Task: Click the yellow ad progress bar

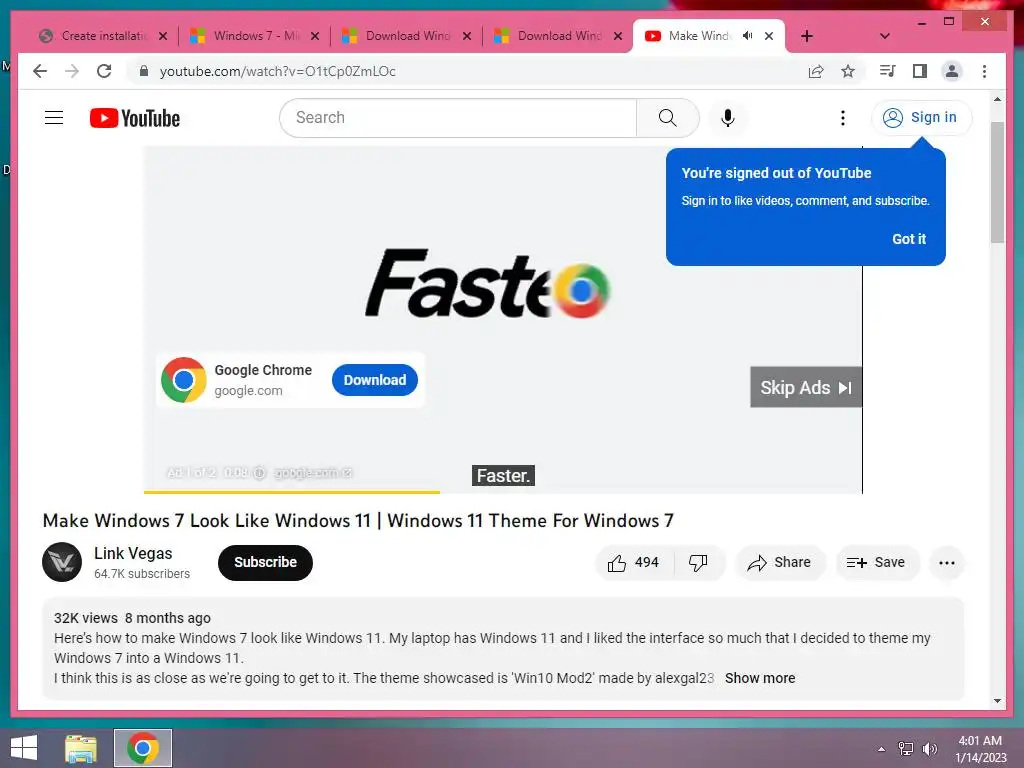Action: tap(292, 492)
